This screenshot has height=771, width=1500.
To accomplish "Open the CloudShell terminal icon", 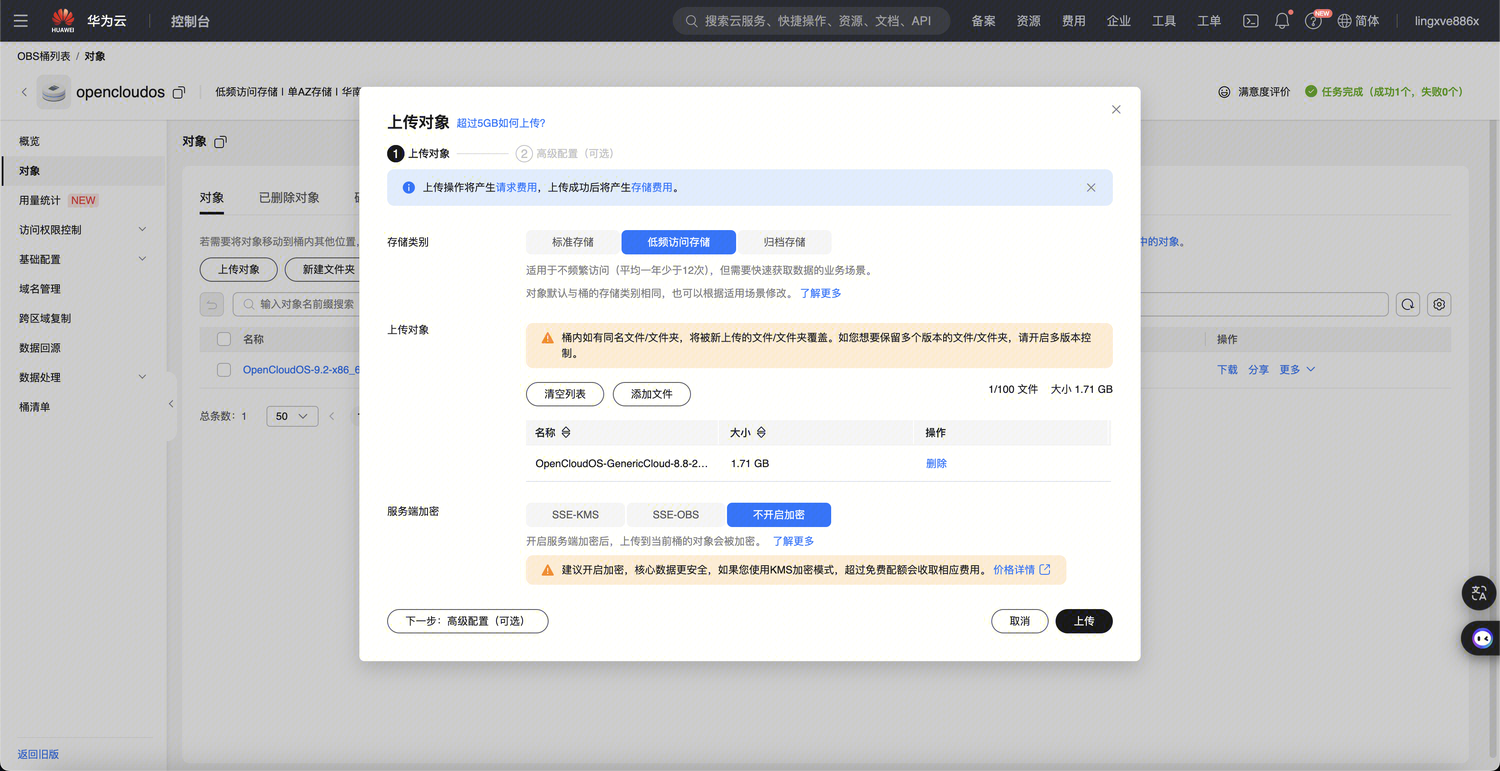I will click(x=1250, y=21).
